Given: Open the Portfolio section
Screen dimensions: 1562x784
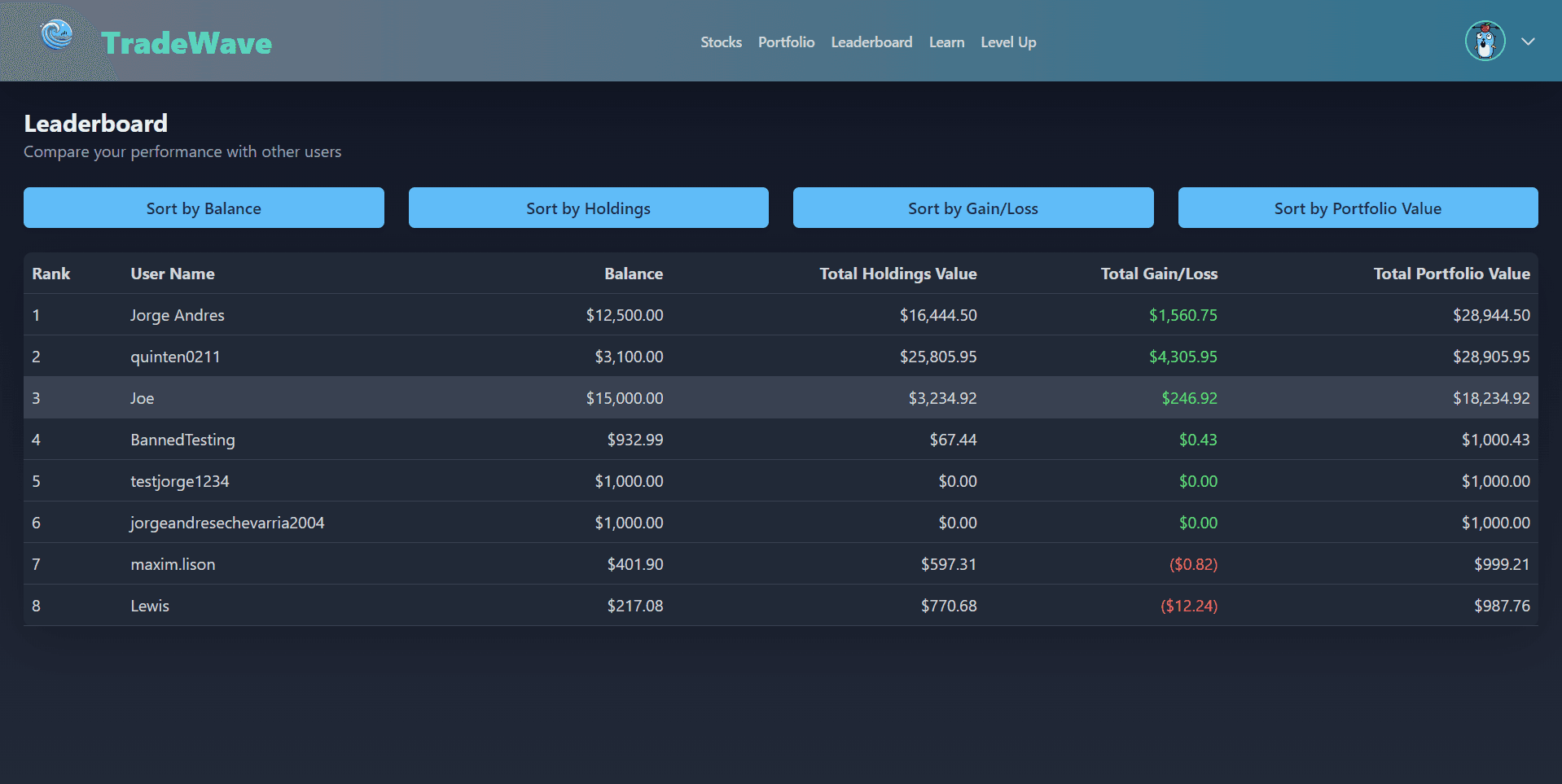Looking at the screenshot, I should point(785,42).
